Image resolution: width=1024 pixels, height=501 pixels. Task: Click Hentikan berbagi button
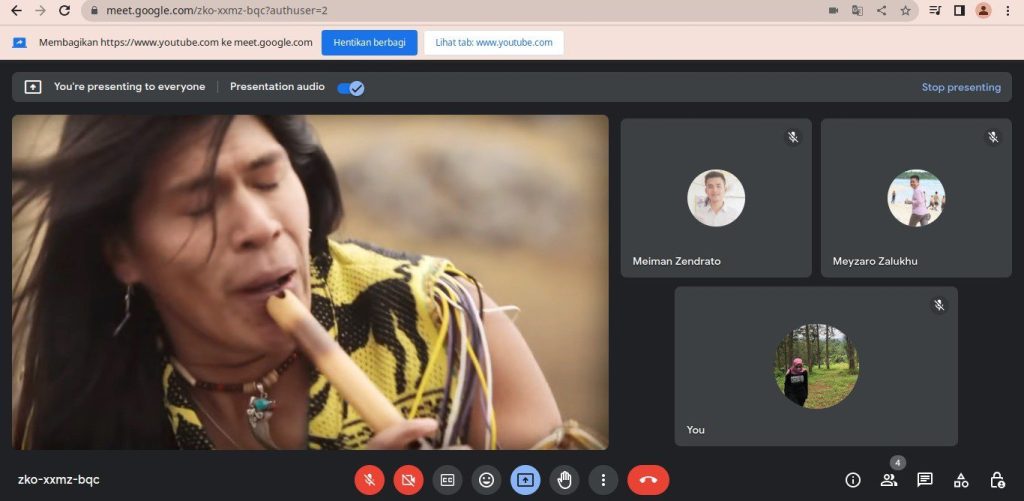pyautogui.click(x=369, y=42)
